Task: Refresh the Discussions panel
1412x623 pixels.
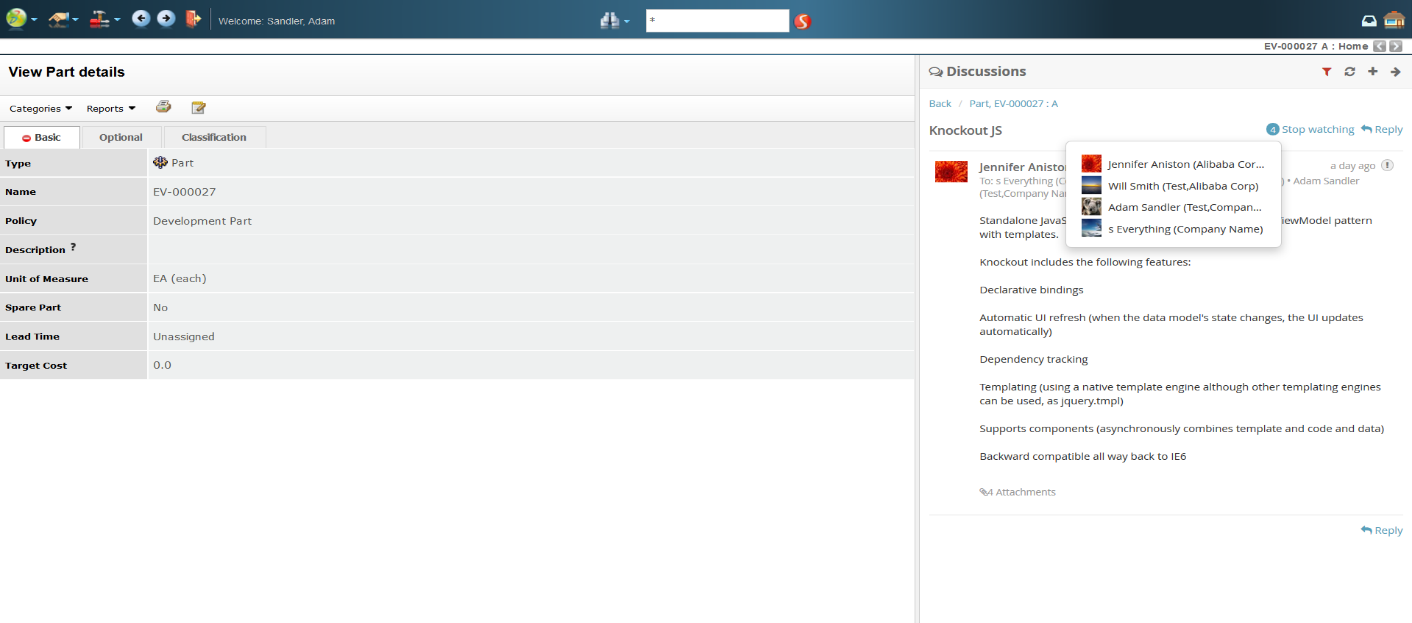Action: 1349,72
